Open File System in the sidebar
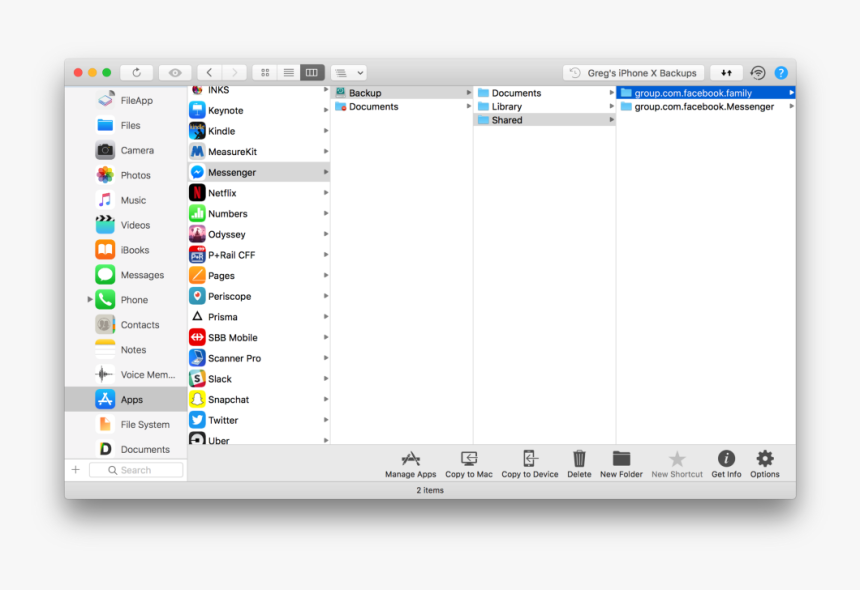 [x=126, y=425]
